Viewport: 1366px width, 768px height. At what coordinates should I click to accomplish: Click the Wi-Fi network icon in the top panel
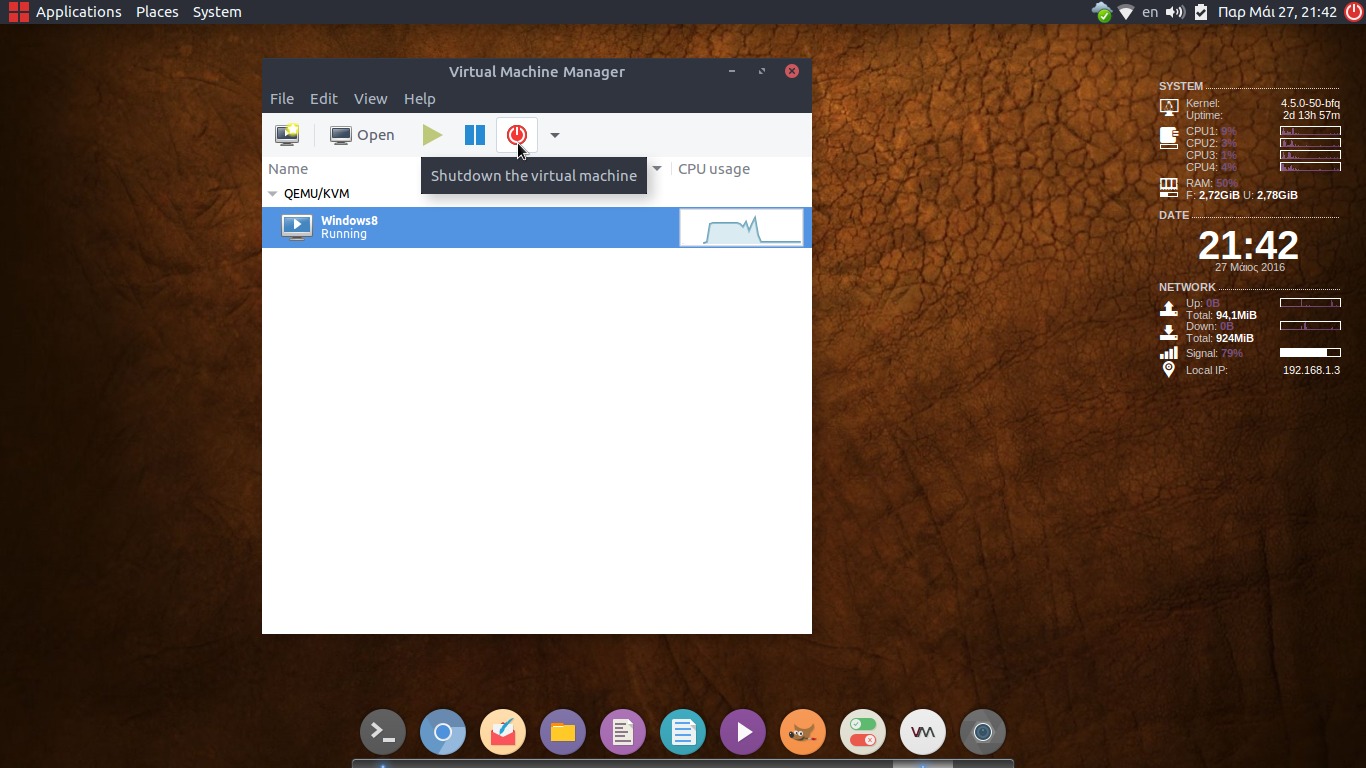(x=1126, y=12)
